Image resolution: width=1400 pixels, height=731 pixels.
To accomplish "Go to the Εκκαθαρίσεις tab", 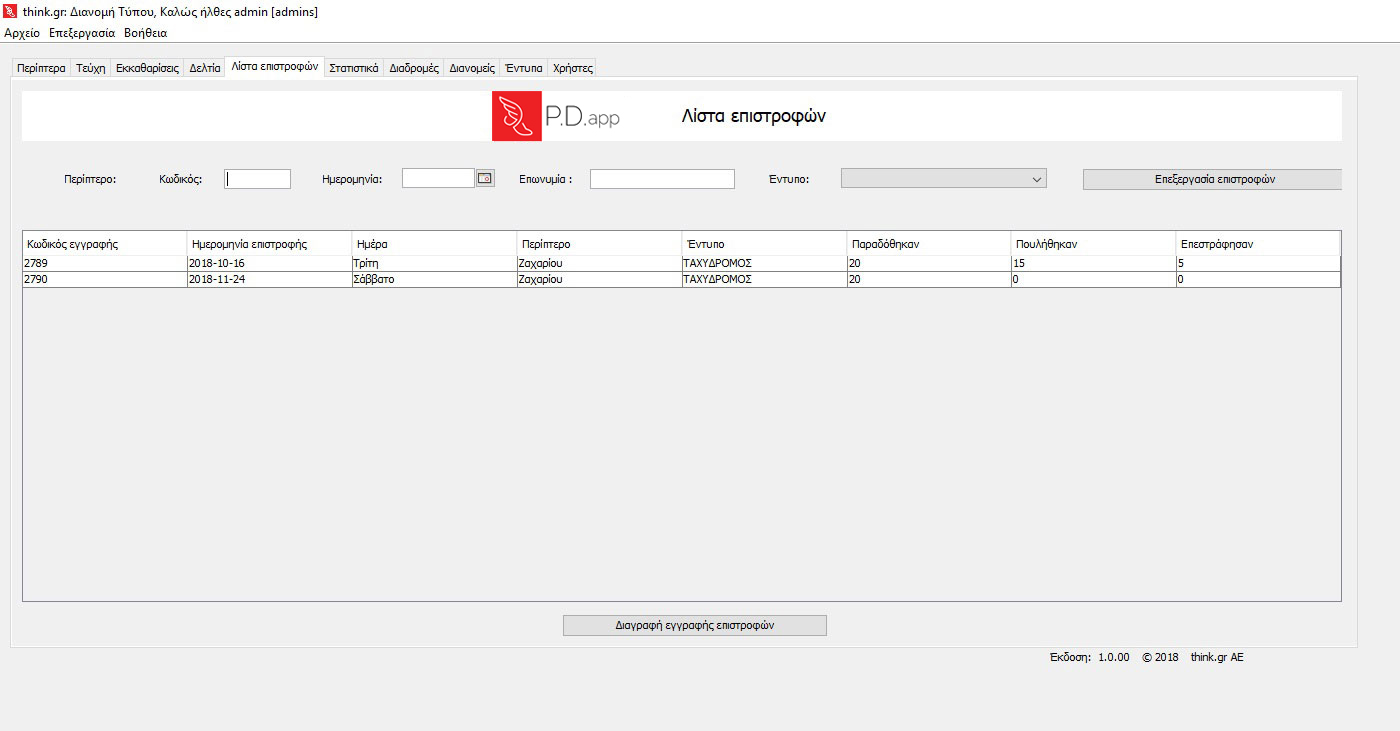I will point(147,68).
